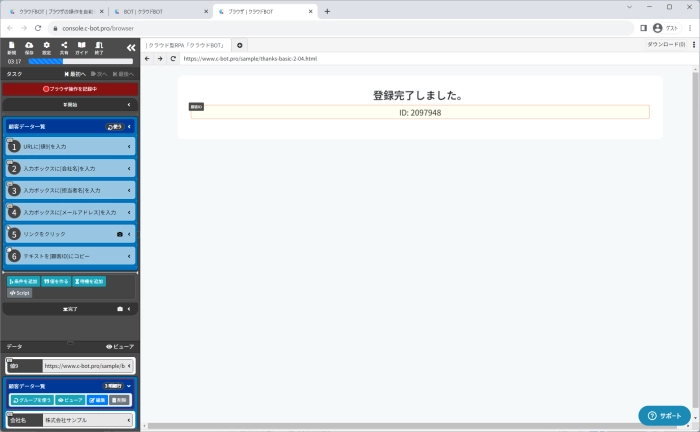The height and width of the screenshot is (432, 700).
Task: Expand step 4 メールアドレス入力 chevron
Action: pyautogui.click(x=129, y=212)
